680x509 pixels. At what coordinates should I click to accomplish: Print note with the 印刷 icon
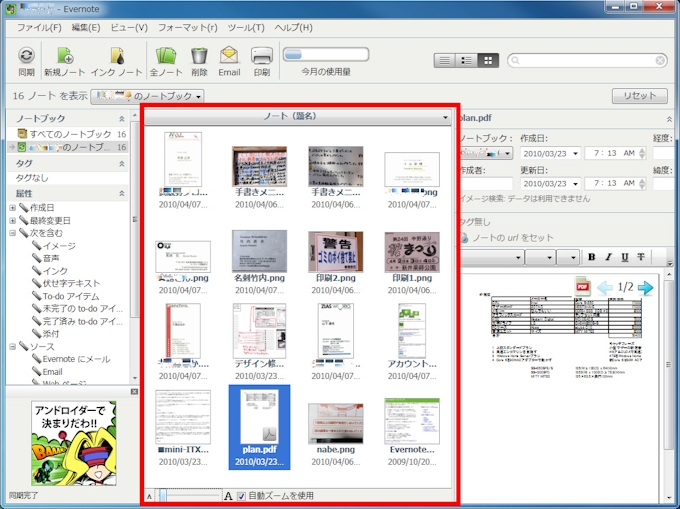point(261,56)
